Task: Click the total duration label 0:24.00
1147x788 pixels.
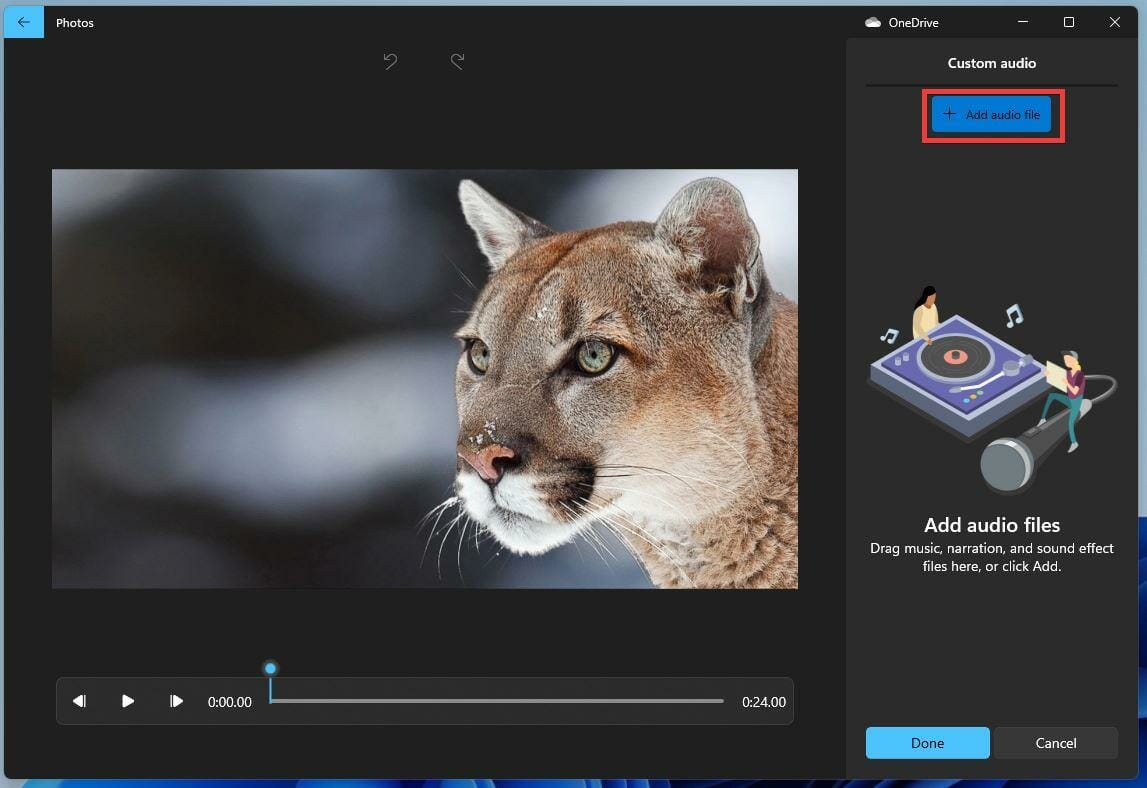Action: click(x=763, y=702)
